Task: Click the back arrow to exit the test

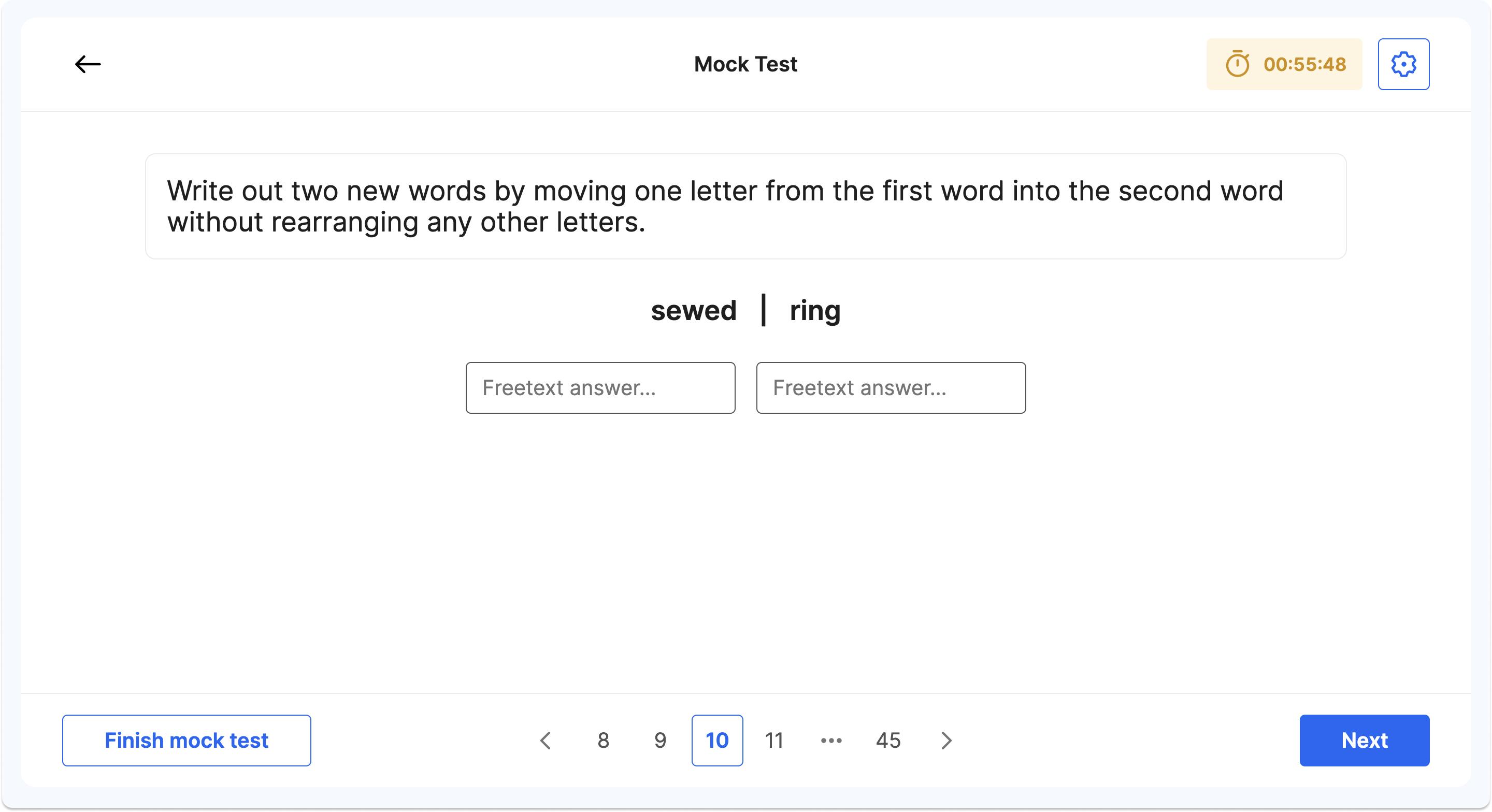Action: click(88, 64)
